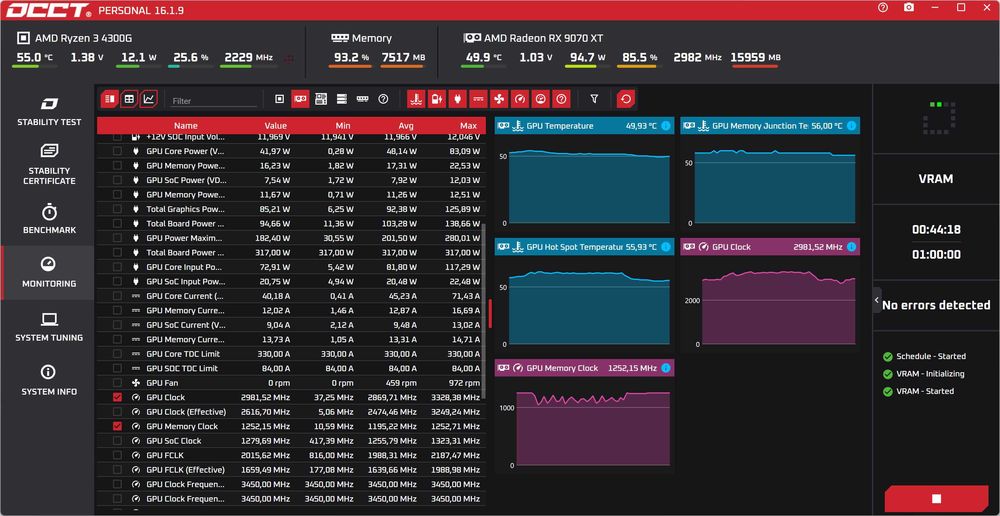Uncheck the GPU Clock checkbox
The image size is (1000, 516).
(117, 397)
